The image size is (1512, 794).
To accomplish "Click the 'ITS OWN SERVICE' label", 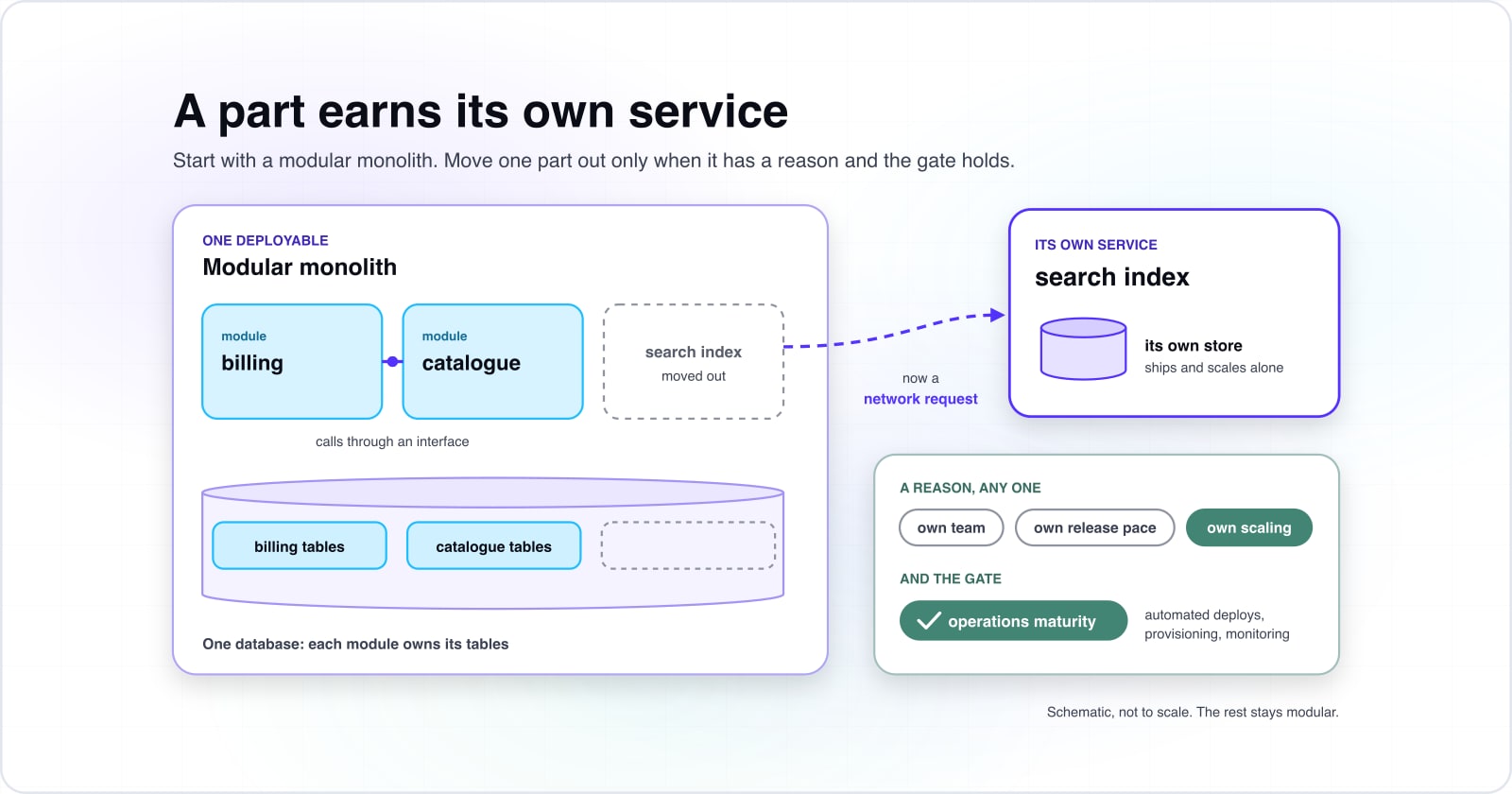I will pos(1096,245).
